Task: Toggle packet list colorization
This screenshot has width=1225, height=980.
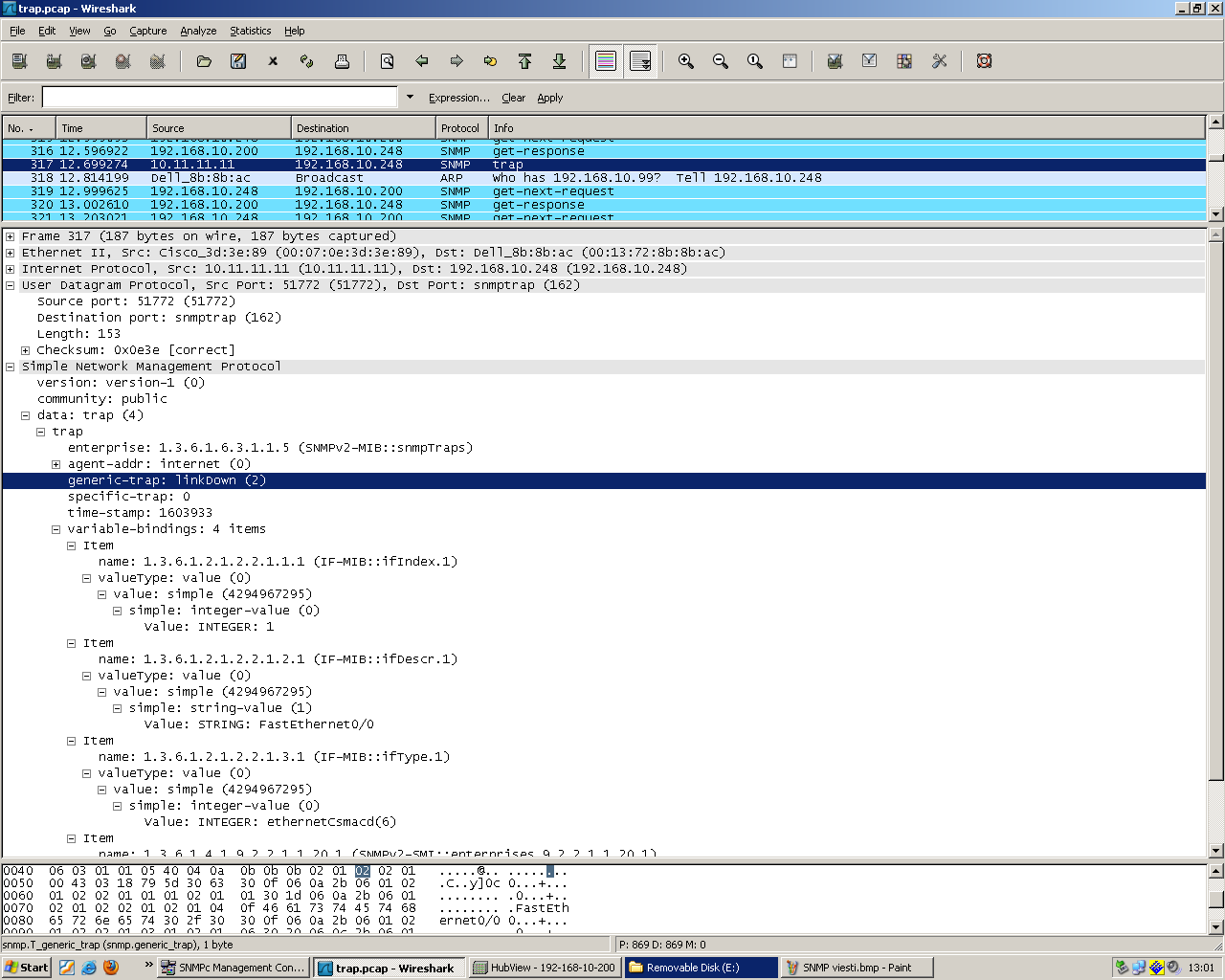Action: tap(606, 61)
